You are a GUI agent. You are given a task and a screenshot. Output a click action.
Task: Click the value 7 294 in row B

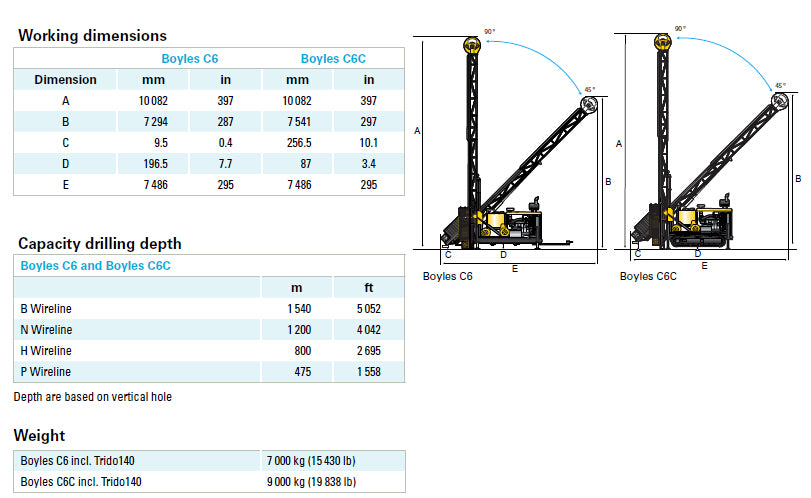(156, 122)
